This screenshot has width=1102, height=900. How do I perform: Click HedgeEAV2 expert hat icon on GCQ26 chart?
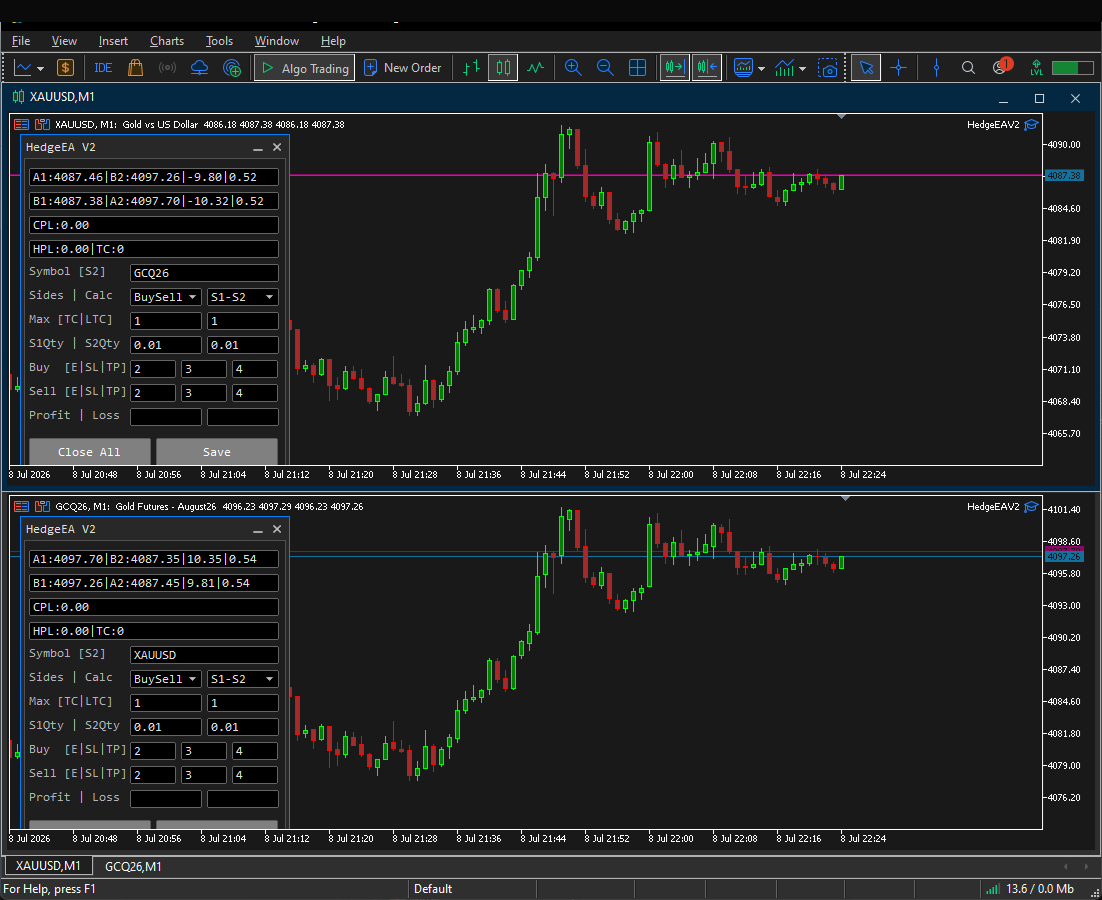click(x=1031, y=507)
